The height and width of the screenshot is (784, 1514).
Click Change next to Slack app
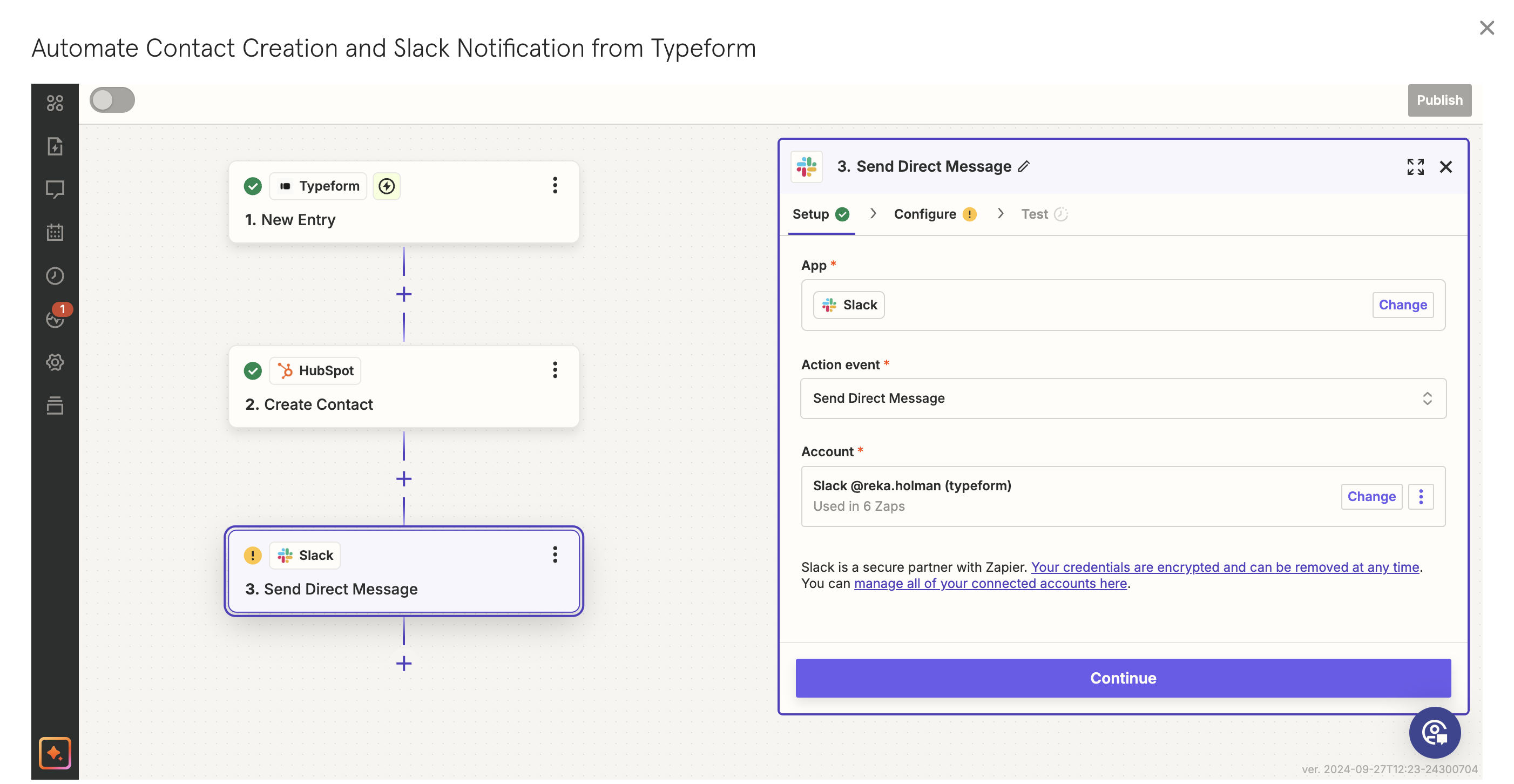(1402, 305)
